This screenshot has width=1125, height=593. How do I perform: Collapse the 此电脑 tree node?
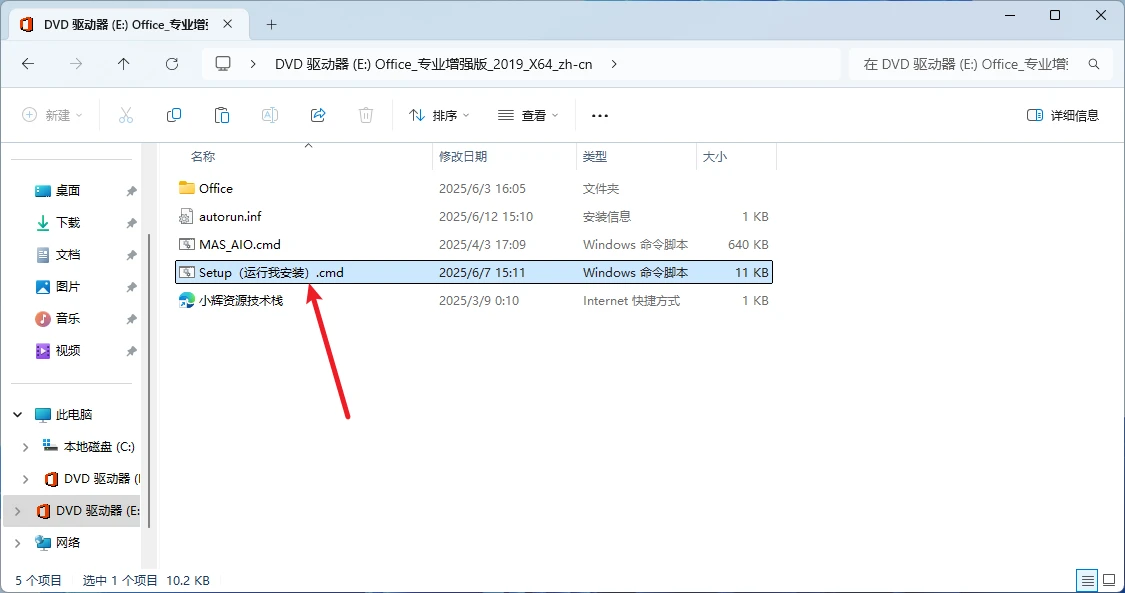[x=18, y=414]
